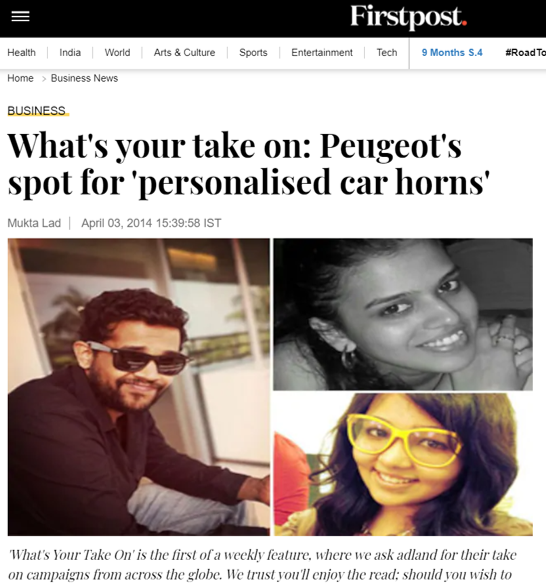Open the Tech section
546x586 pixels.
[386, 53]
